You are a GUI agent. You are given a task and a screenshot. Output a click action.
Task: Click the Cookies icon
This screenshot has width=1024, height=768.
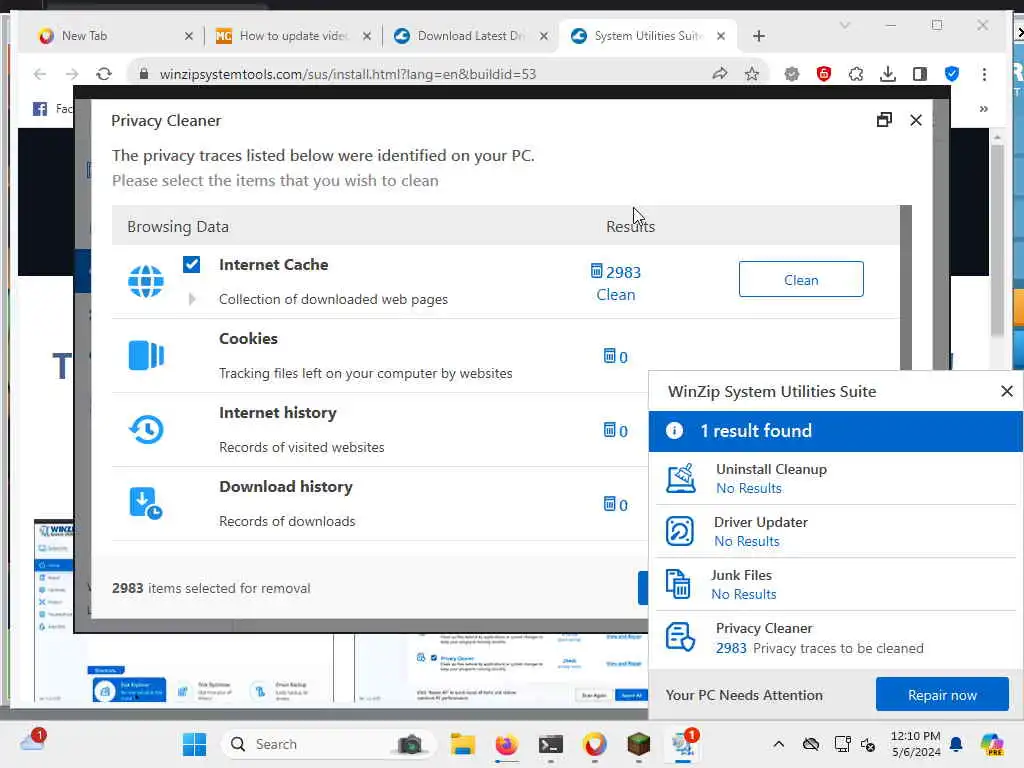click(146, 356)
